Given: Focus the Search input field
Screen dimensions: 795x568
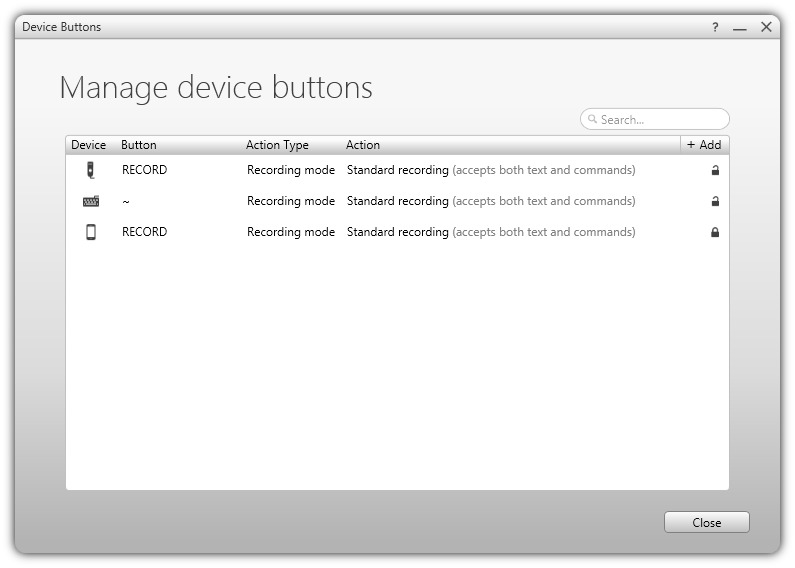Looking at the screenshot, I should [x=655, y=119].
